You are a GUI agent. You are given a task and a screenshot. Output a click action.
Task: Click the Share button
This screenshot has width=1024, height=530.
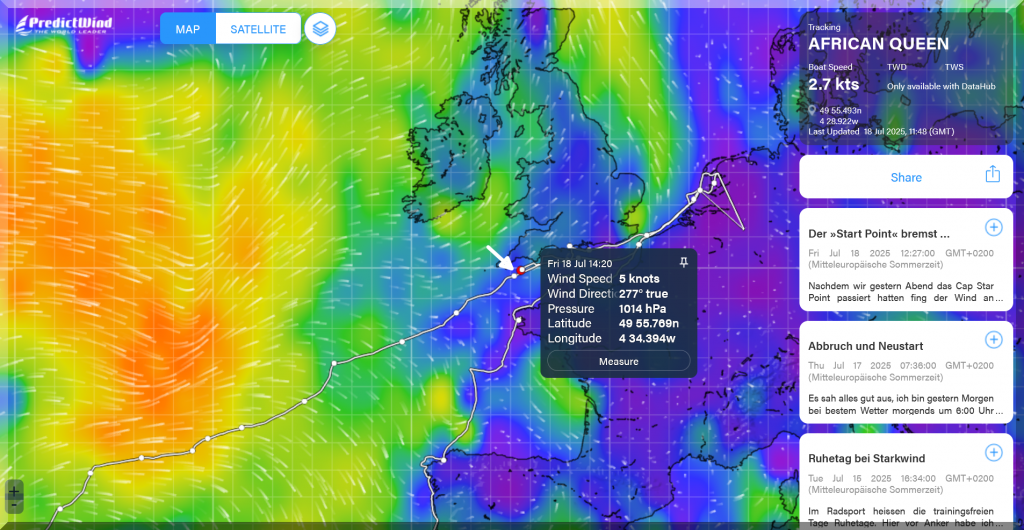tap(906, 177)
